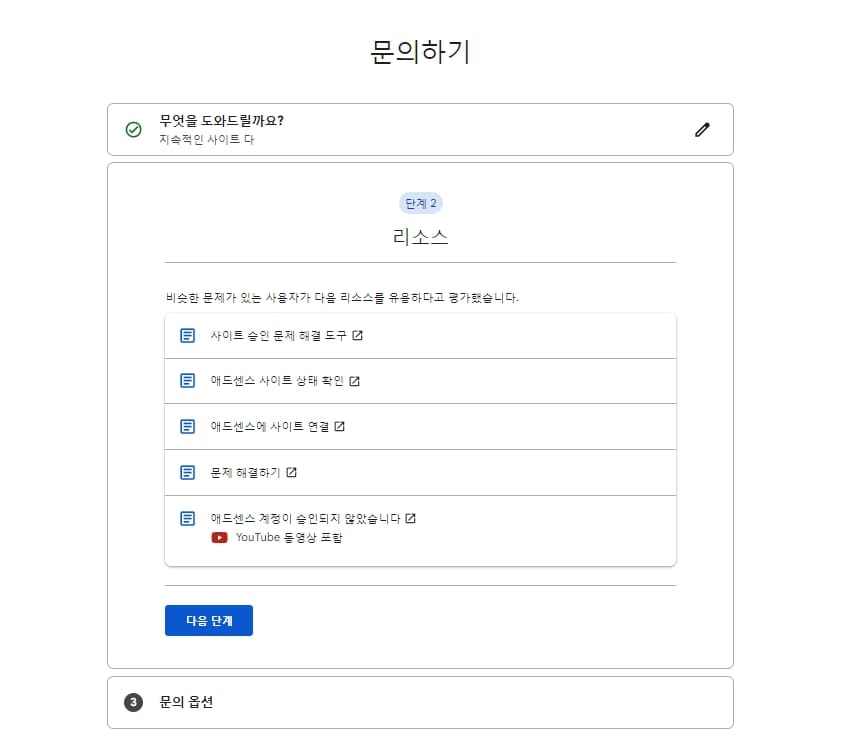Click the document icon beside 애드센스 사이트 상태 확인

(186, 381)
